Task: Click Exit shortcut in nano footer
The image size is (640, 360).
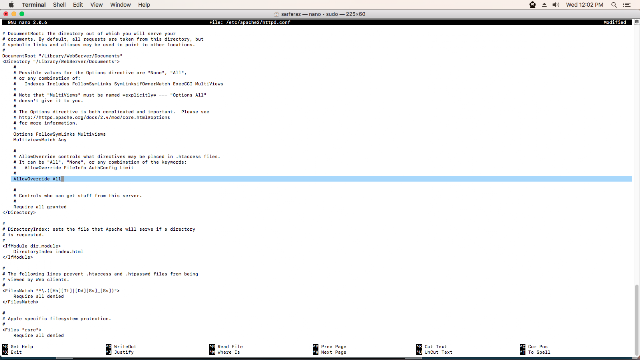Action: point(12,352)
